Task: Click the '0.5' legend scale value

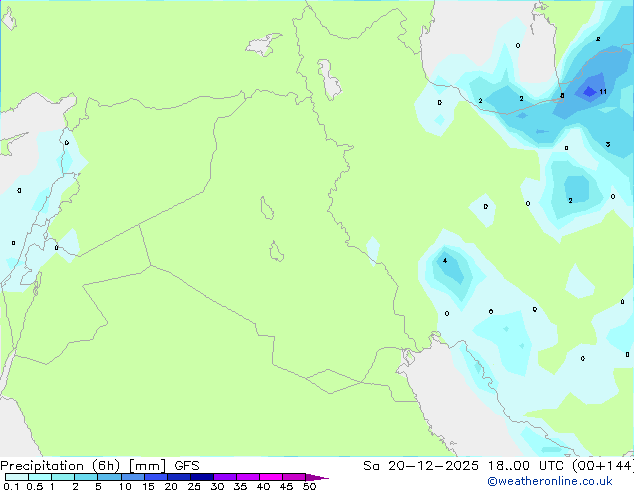Action: (35, 486)
